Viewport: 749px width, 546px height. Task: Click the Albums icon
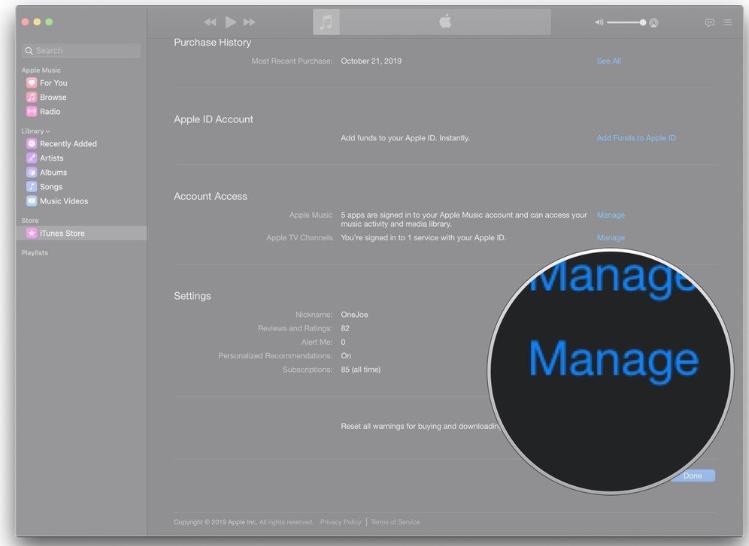pos(32,172)
